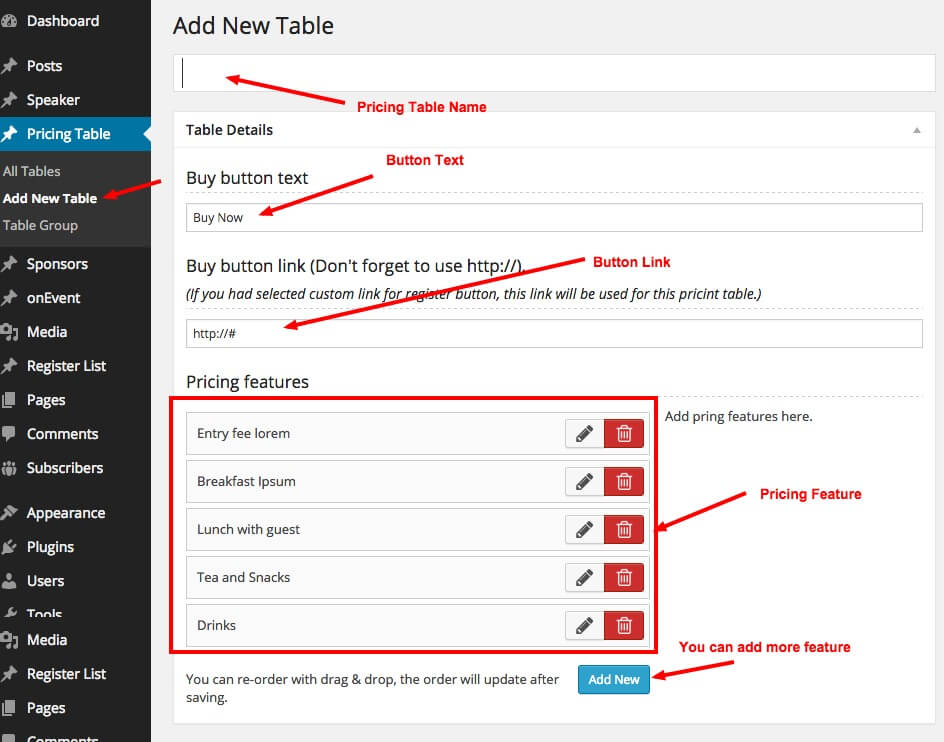Click trash icon beside Breakfast Ipsum
This screenshot has width=944, height=742.
(624, 481)
